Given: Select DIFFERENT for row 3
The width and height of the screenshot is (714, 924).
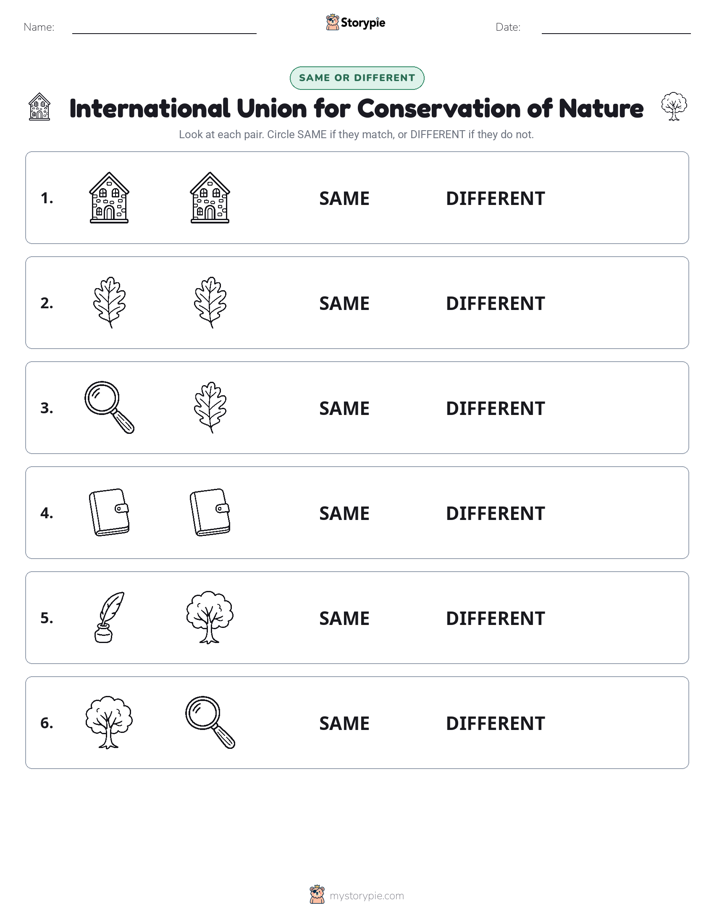Looking at the screenshot, I should coord(495,408).
